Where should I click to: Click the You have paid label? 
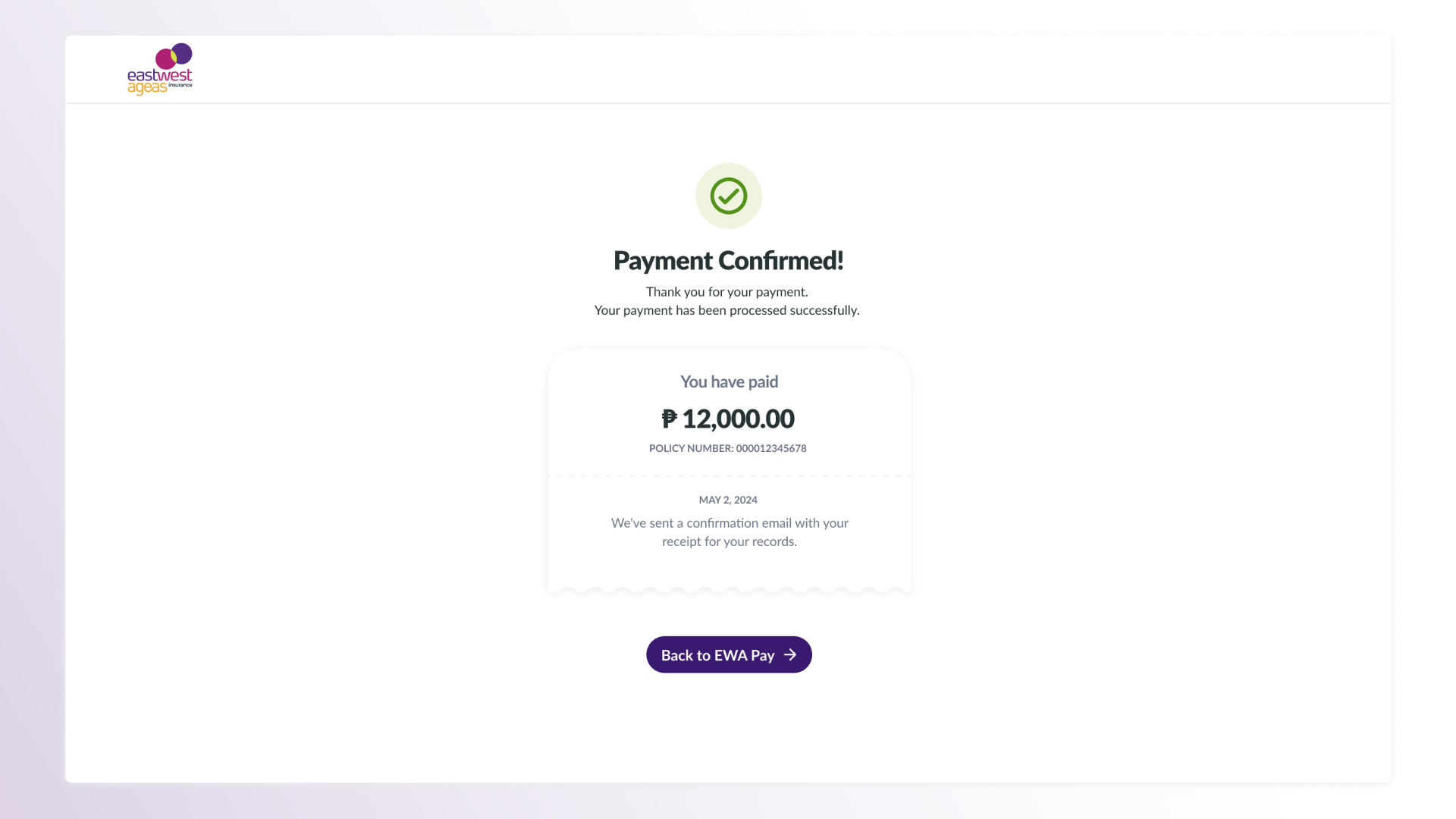[728, 381]
